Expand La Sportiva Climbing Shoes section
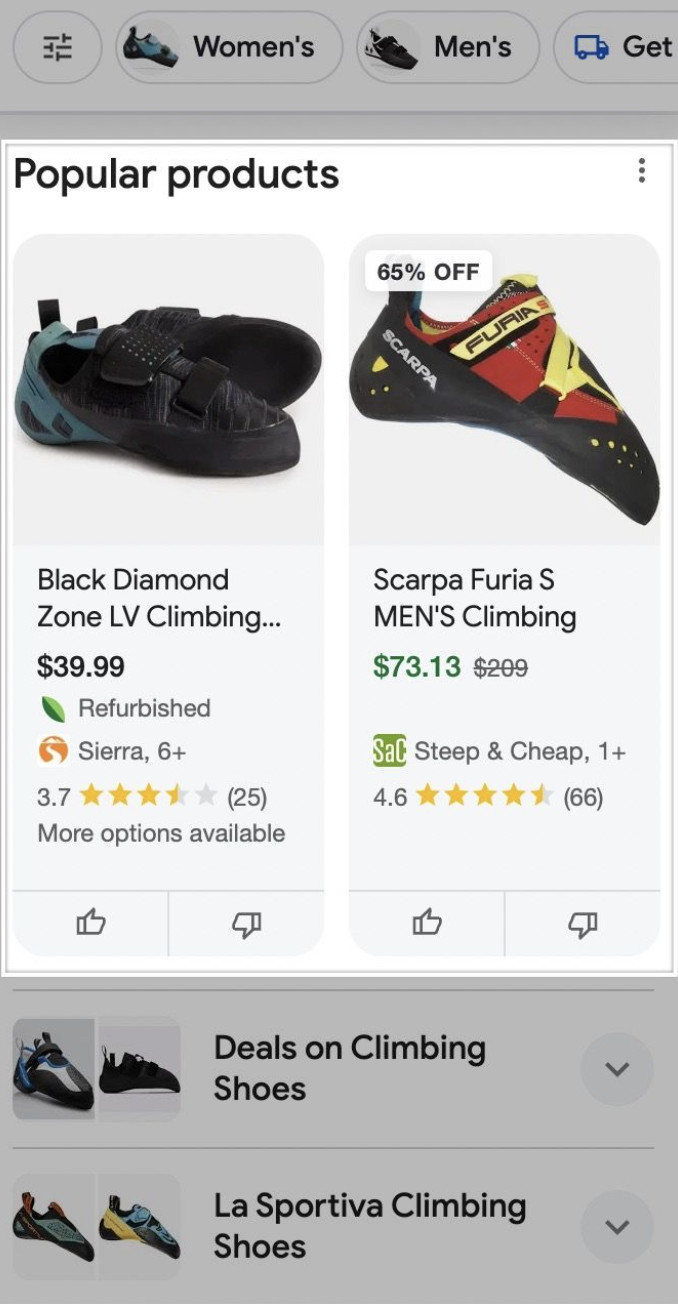678x1304 pixels. (x=617, y=1227)
